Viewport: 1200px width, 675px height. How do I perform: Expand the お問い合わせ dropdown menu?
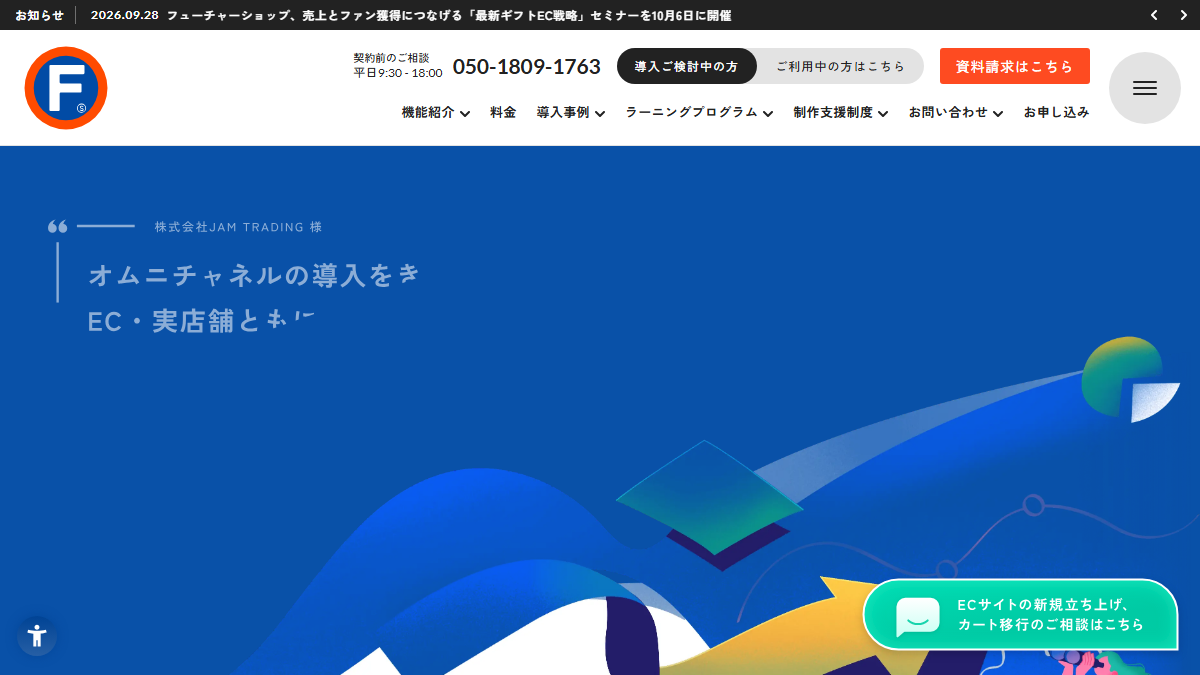pos(956,113)
